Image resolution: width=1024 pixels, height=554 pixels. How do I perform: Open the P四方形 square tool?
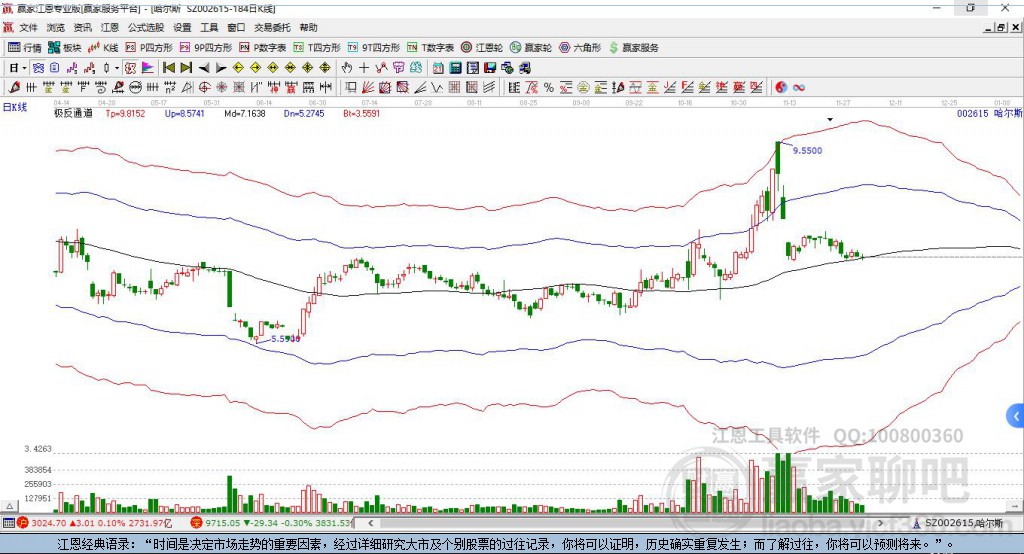coord(149,48)
